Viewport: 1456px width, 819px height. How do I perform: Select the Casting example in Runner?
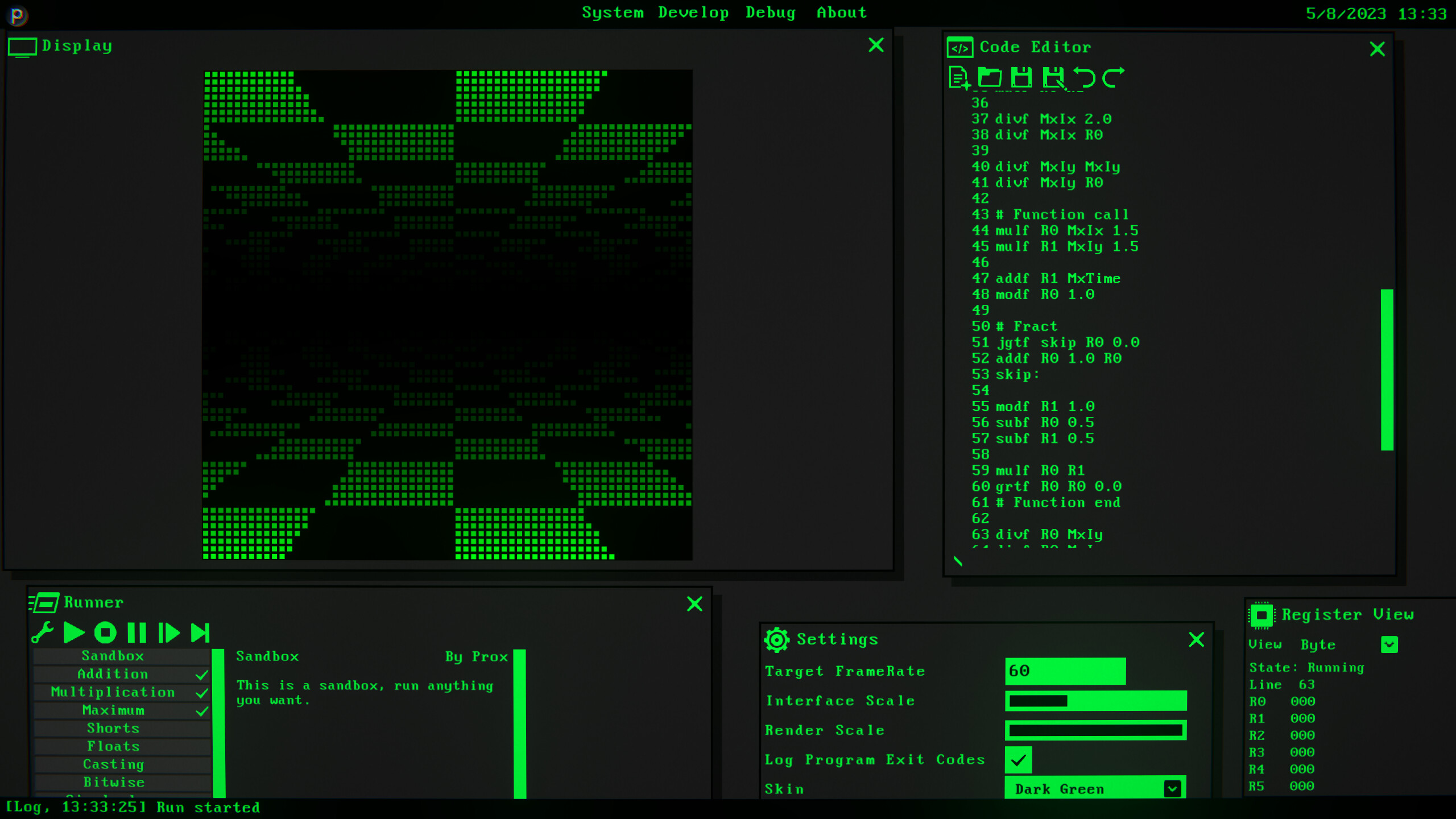click(114, 764)
